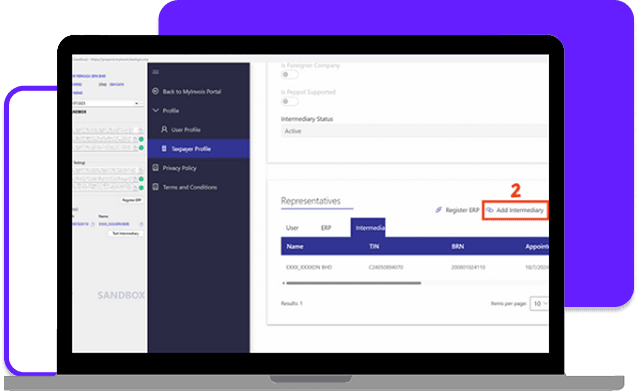Open the date dropdown in the left panel
639x391 pixels.
pos(107,103)
